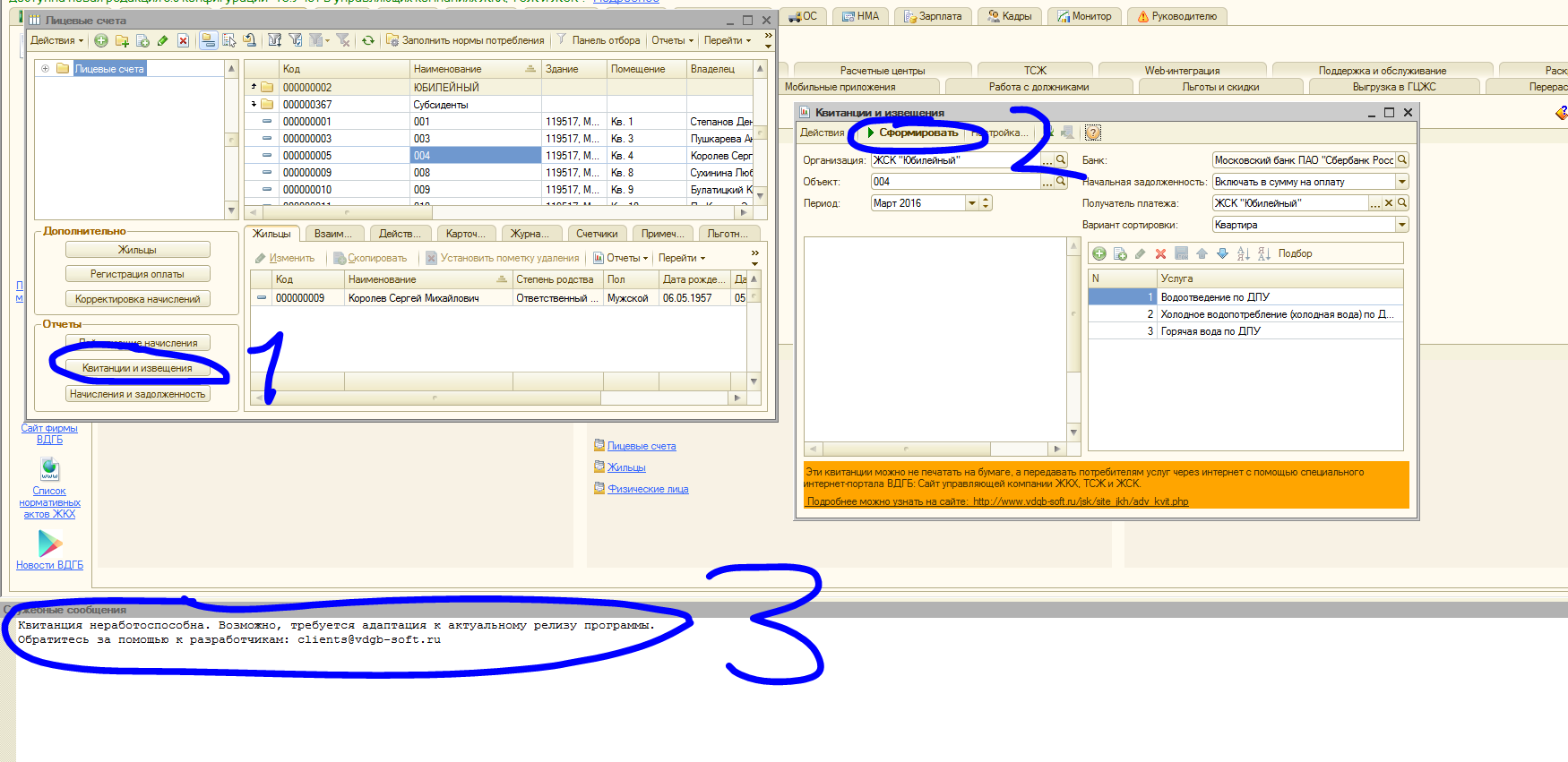
Task: Click the refresh icon in the Лицевые счета toolbar
Action: click(x=367, y=40)
